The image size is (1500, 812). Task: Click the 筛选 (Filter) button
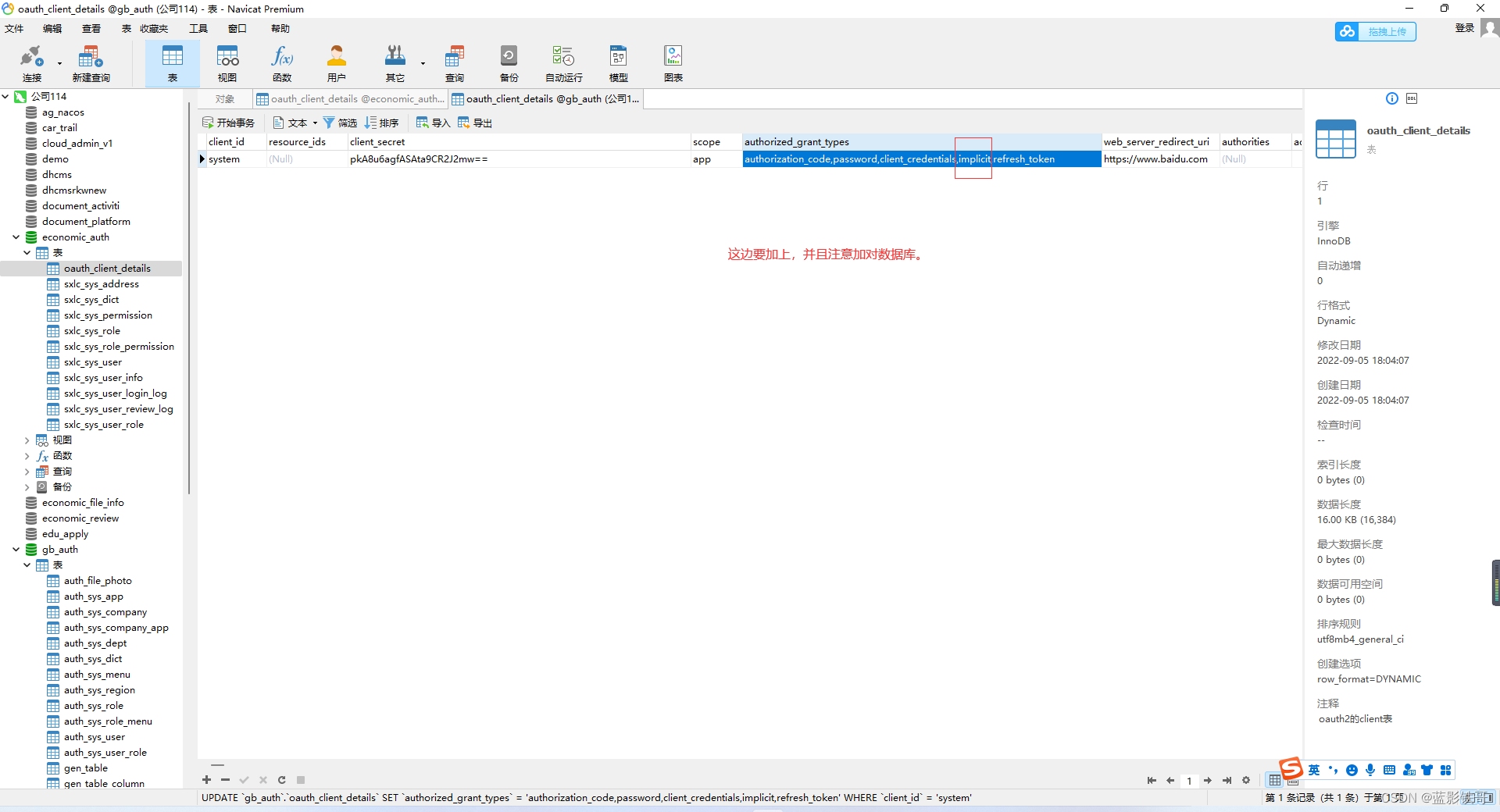(x=340, y=123)
